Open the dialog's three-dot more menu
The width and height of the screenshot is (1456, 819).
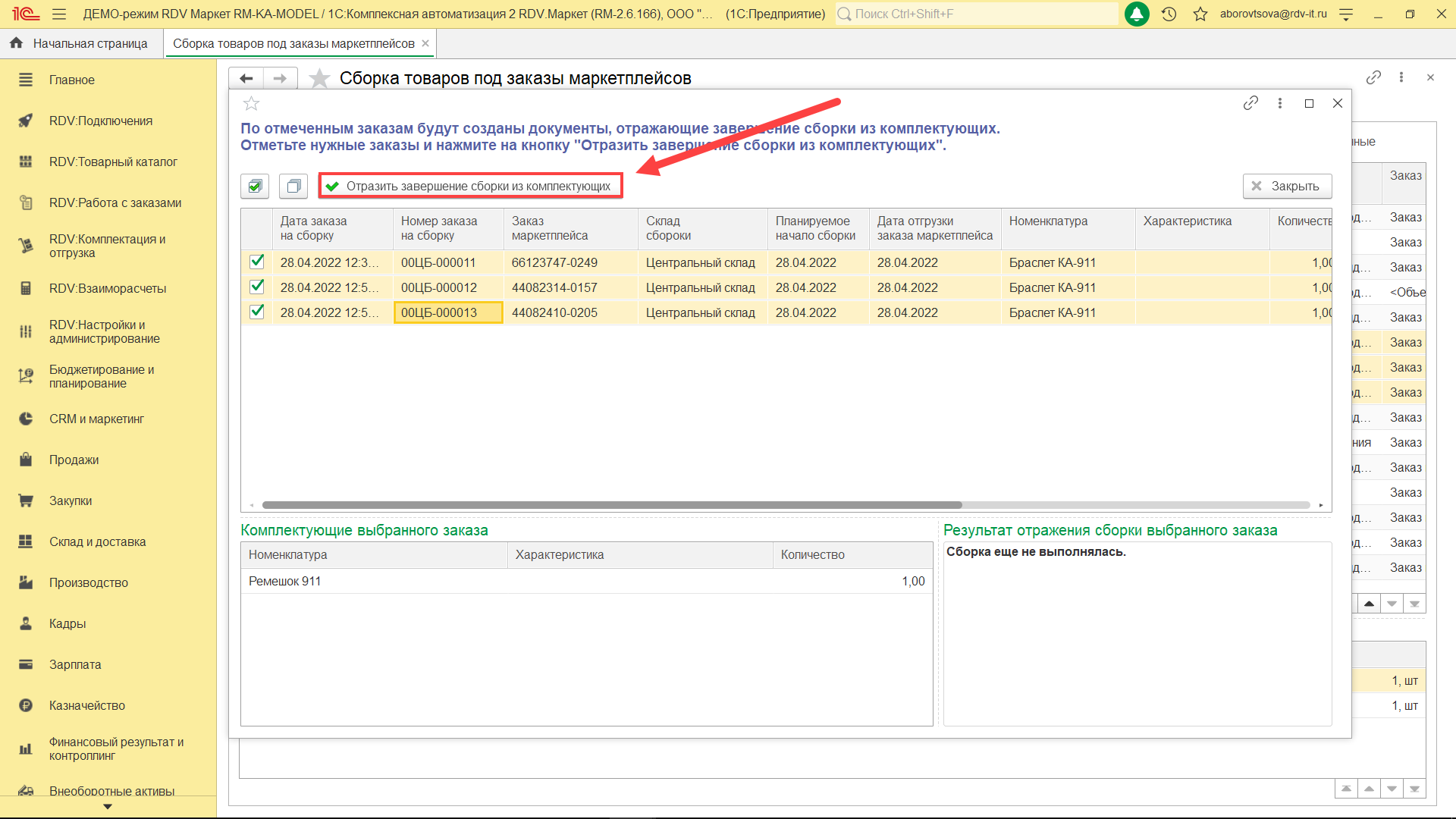pos(1280,103)
